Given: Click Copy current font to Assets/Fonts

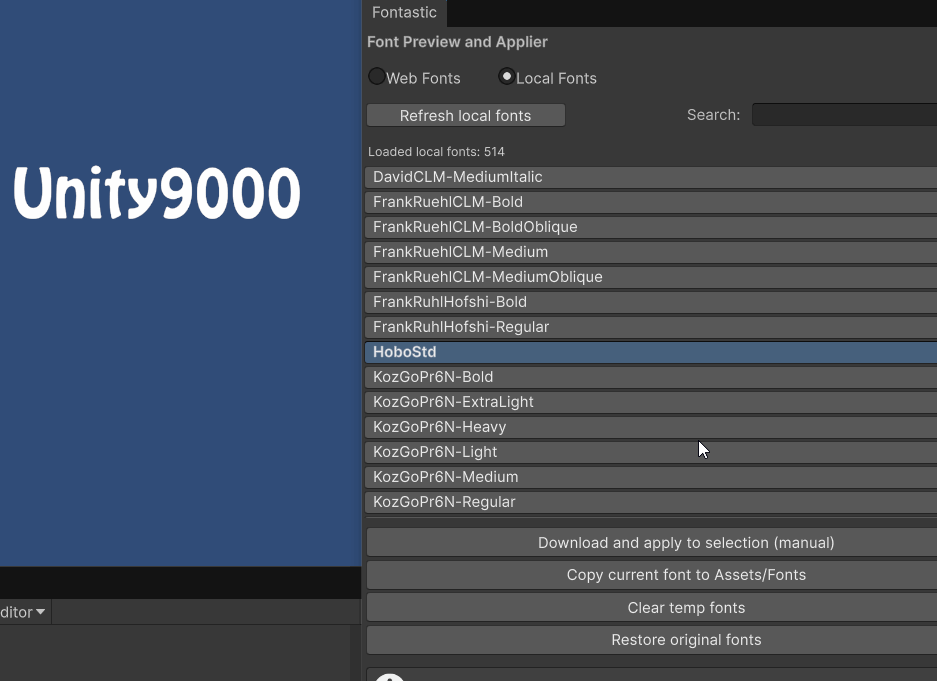Looking at the screenshot, I should [x=651, y=575].
